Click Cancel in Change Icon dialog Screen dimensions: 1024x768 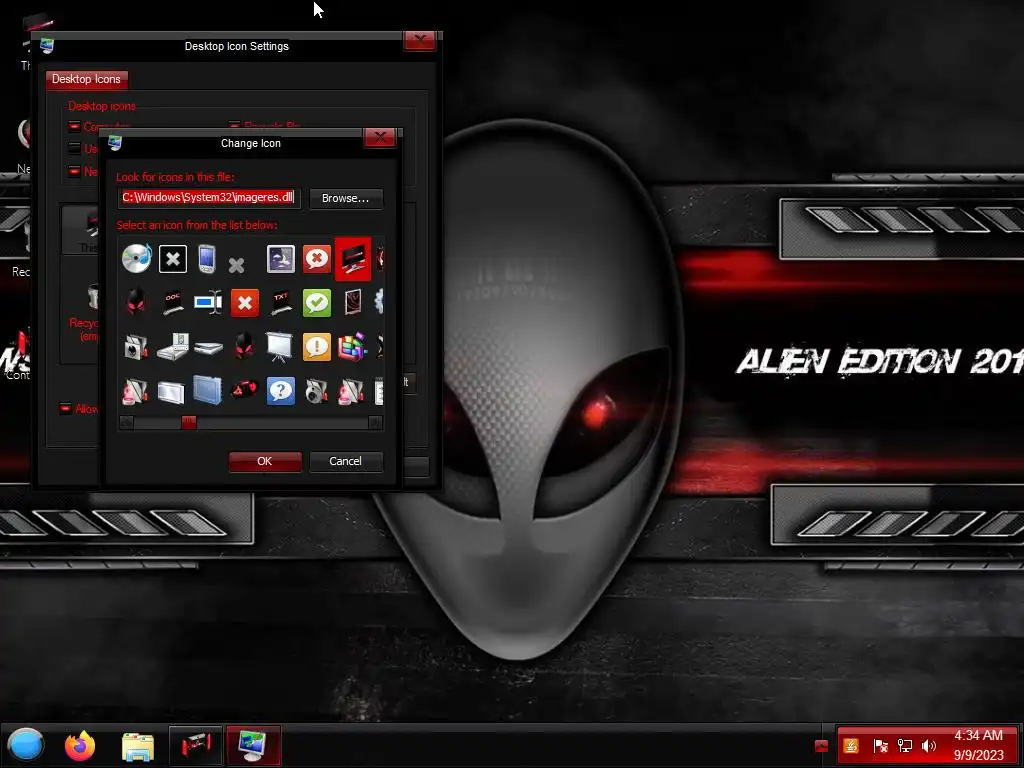point(345,461)
